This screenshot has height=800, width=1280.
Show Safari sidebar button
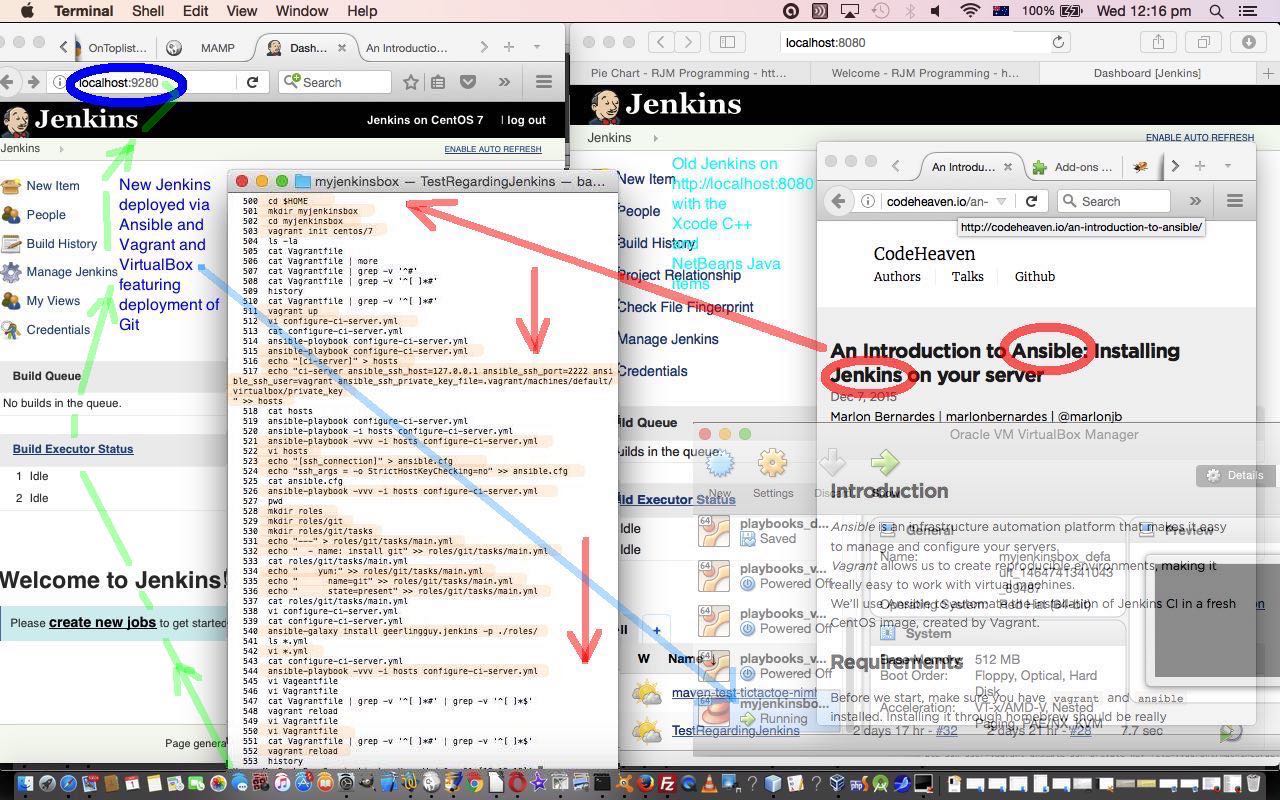pos(727,42)
